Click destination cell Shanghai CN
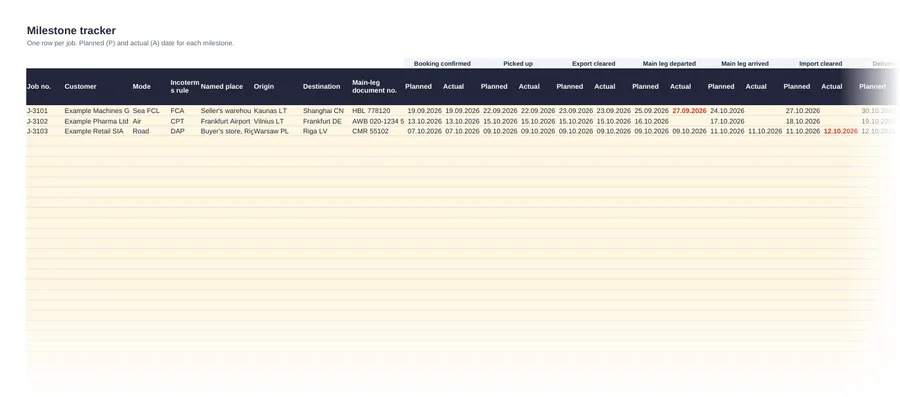 pos(324,111)
